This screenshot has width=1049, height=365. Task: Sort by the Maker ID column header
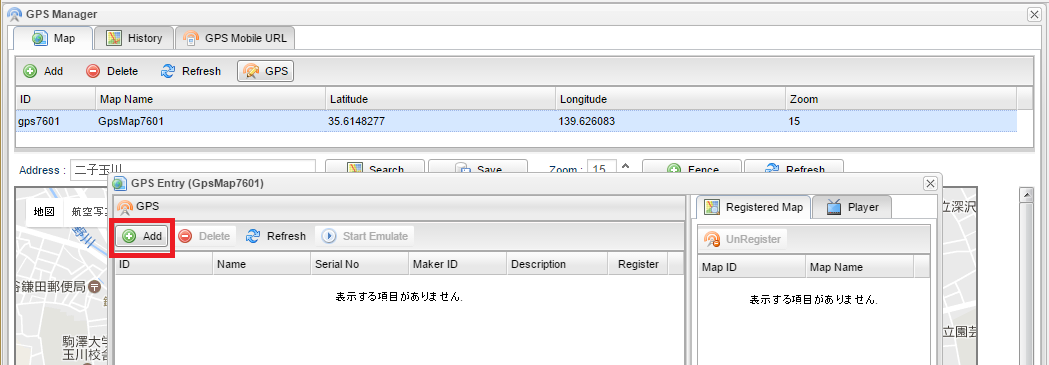(458, 264)
